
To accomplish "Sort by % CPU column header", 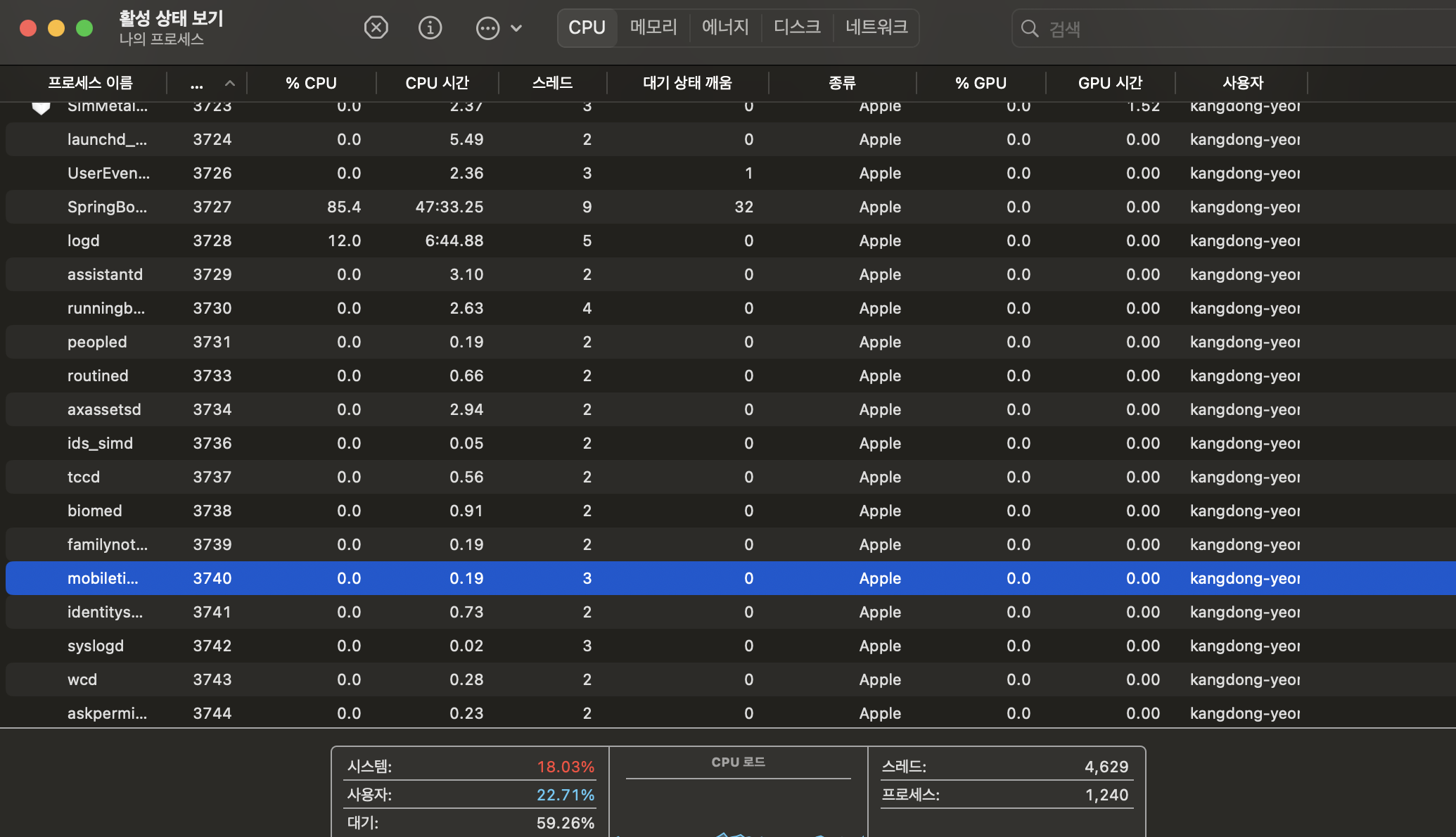I will (311, 83).
